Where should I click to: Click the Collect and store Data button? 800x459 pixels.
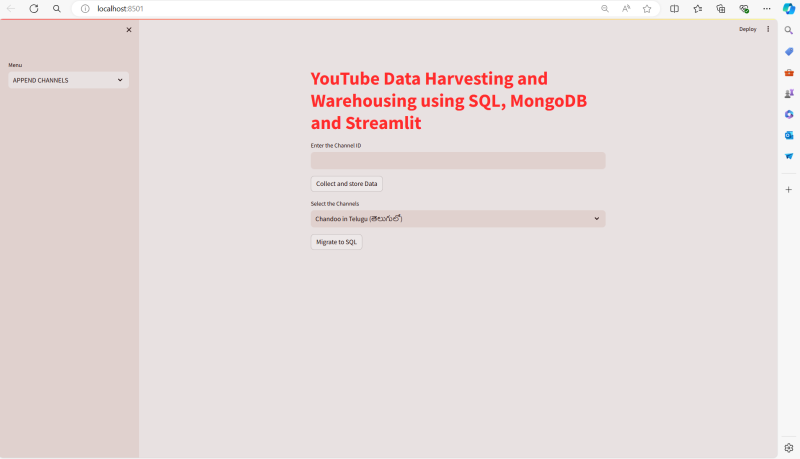click(x=346, y=184)
